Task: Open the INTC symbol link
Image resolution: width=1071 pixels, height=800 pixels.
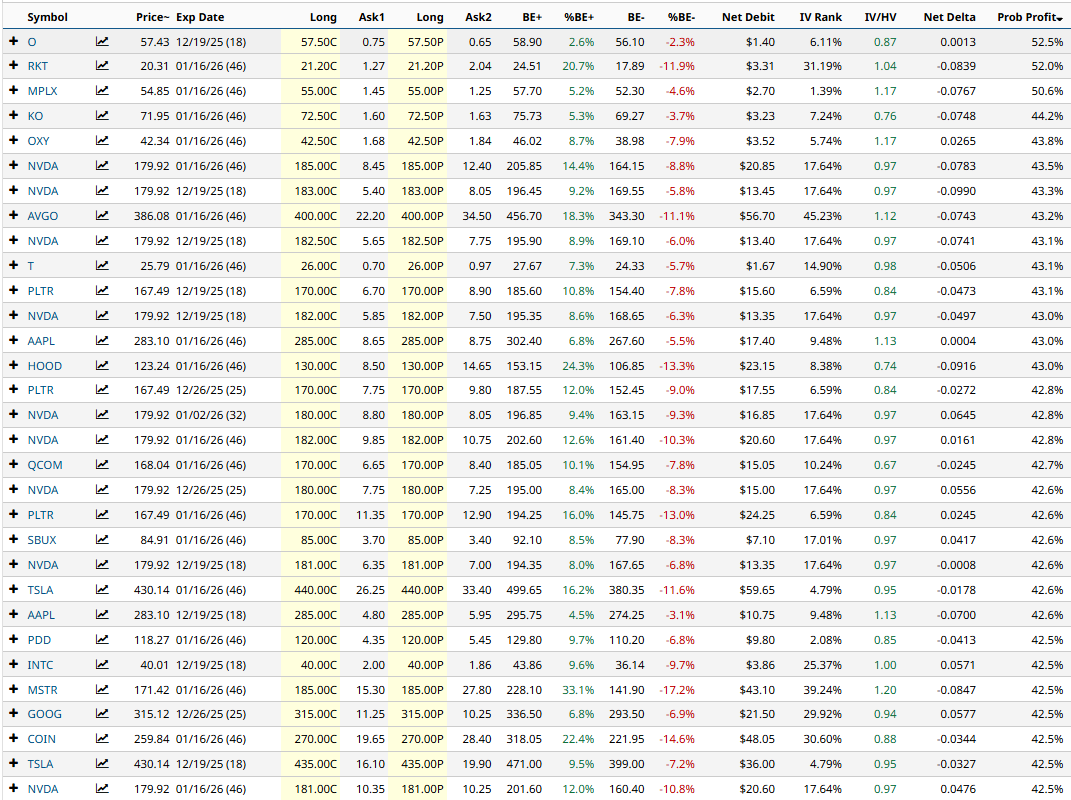Action: point(40,665)
